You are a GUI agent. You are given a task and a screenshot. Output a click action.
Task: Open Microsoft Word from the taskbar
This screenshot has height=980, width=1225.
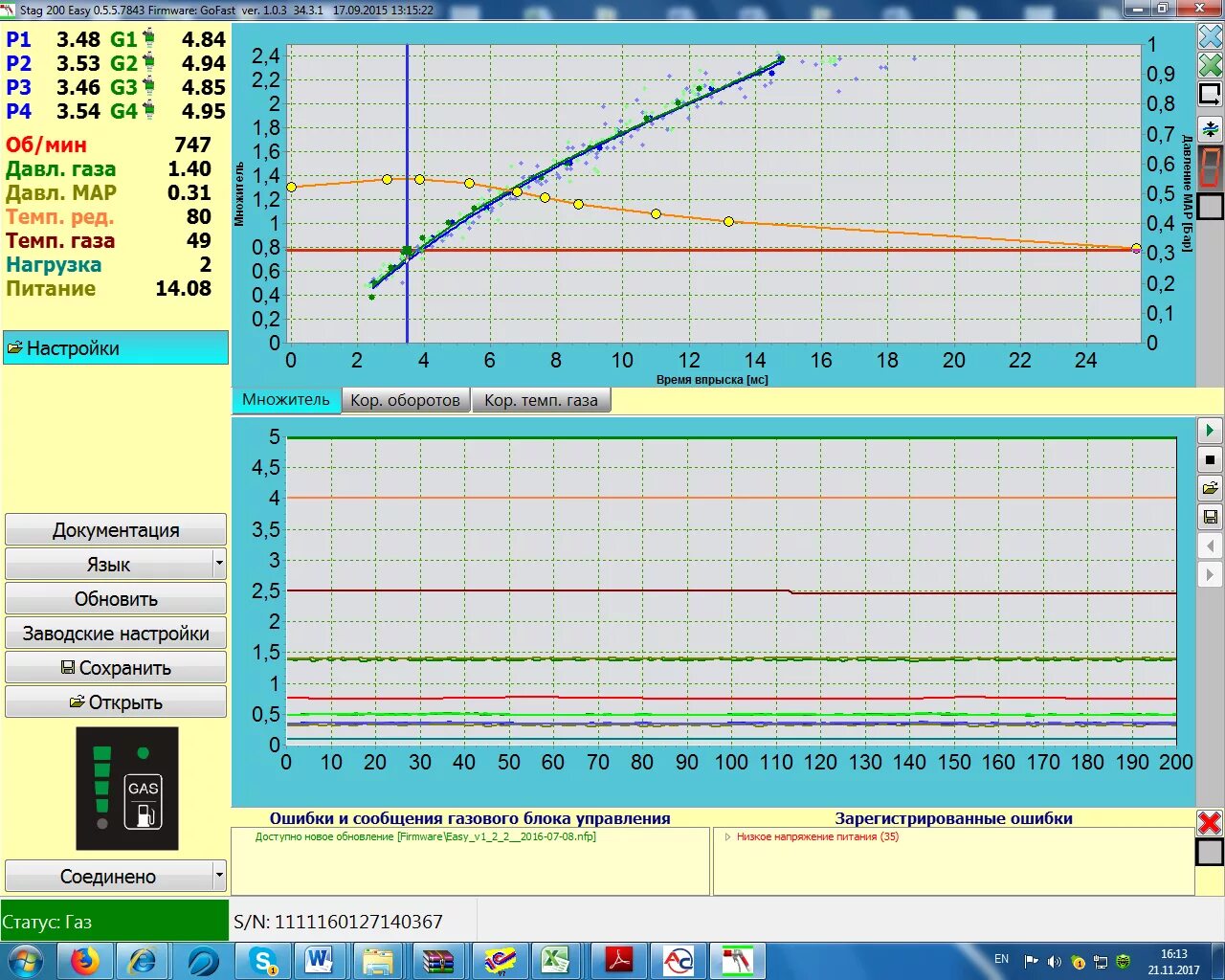(x=321, y=961)
